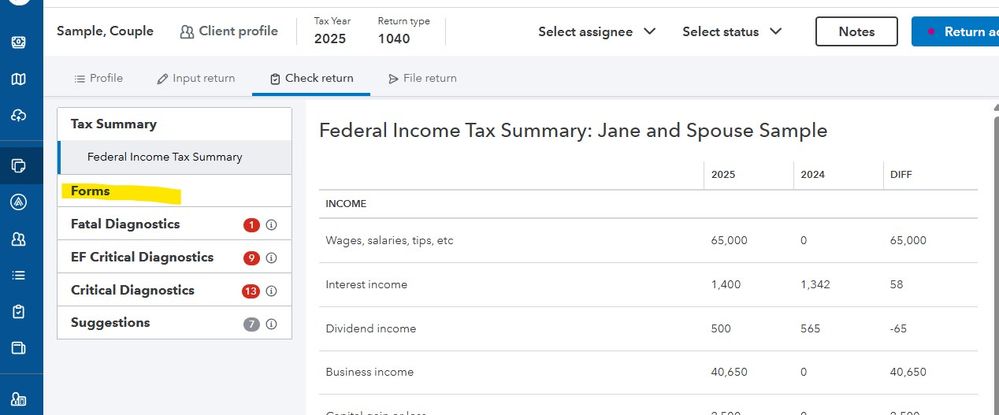The width and height of the screenshot is (999, 415).
Task: Open the clients people icon in sidebar
Action: click(x=19, y=239)
